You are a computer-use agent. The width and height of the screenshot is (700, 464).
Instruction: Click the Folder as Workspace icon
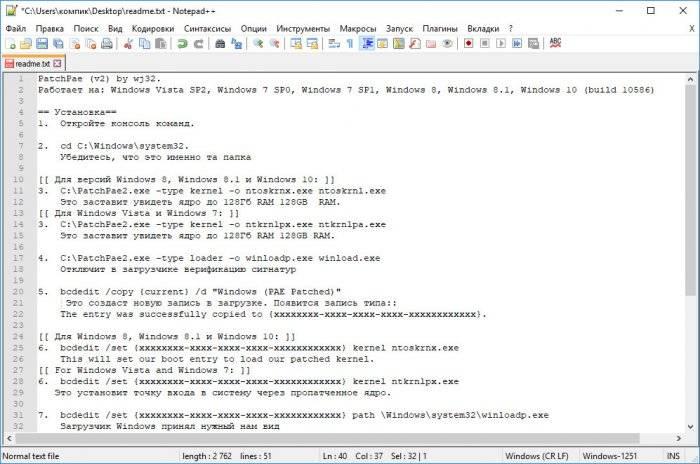[431, 43]
